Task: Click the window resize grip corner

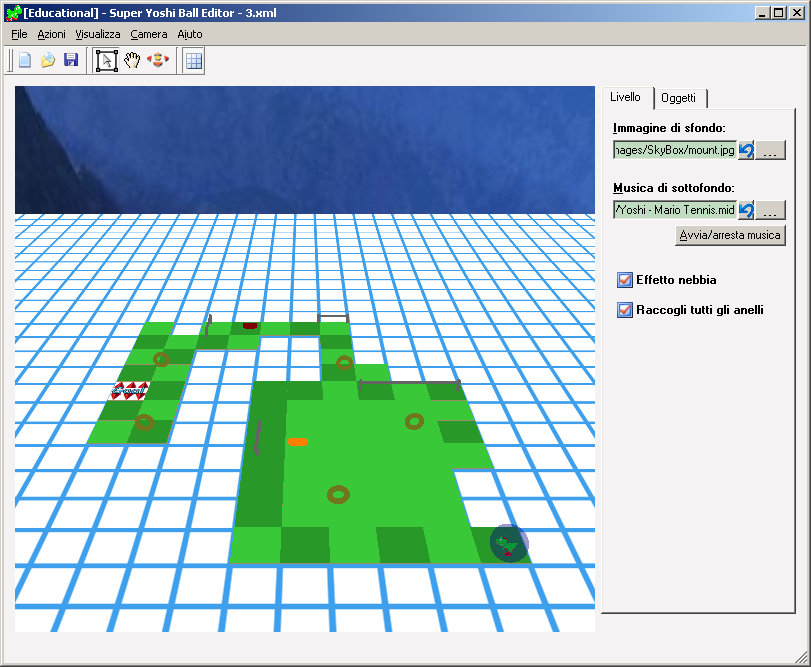Action: pyautogui.click(x=801, y=657)
